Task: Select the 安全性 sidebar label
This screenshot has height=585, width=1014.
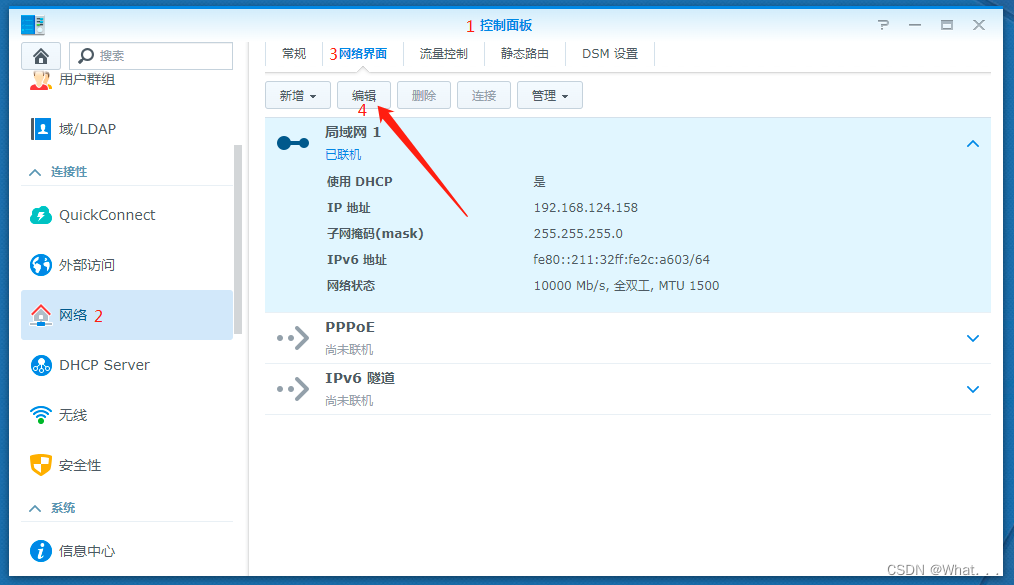Action: [80, 465]
